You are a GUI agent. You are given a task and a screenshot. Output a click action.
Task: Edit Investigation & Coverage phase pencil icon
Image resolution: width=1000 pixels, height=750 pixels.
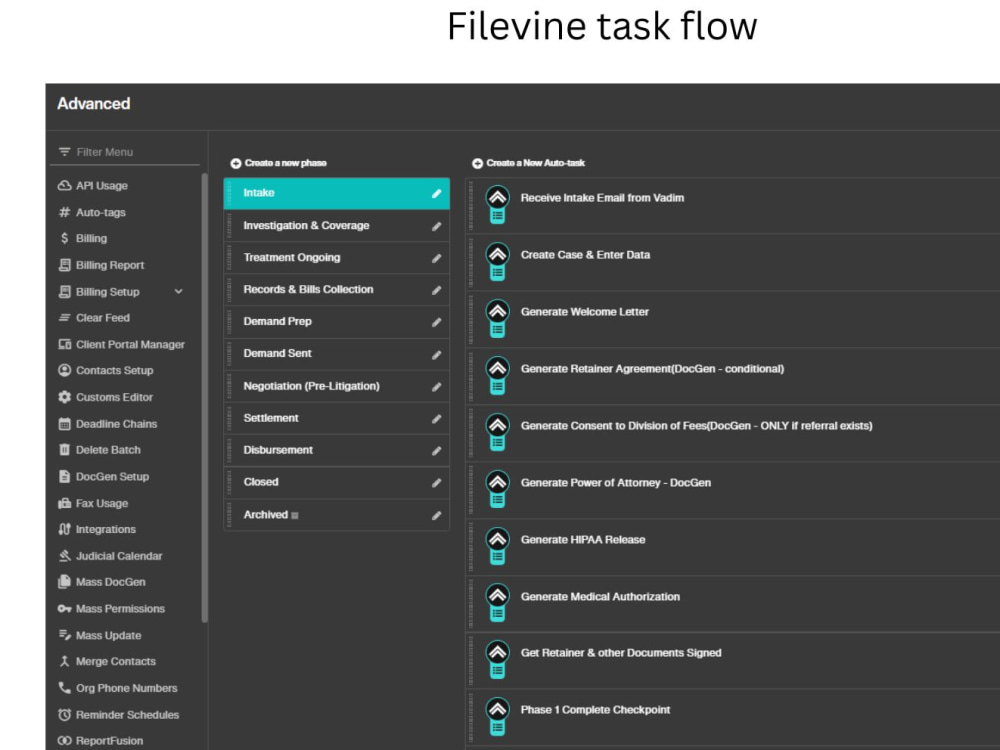(436, 226)
